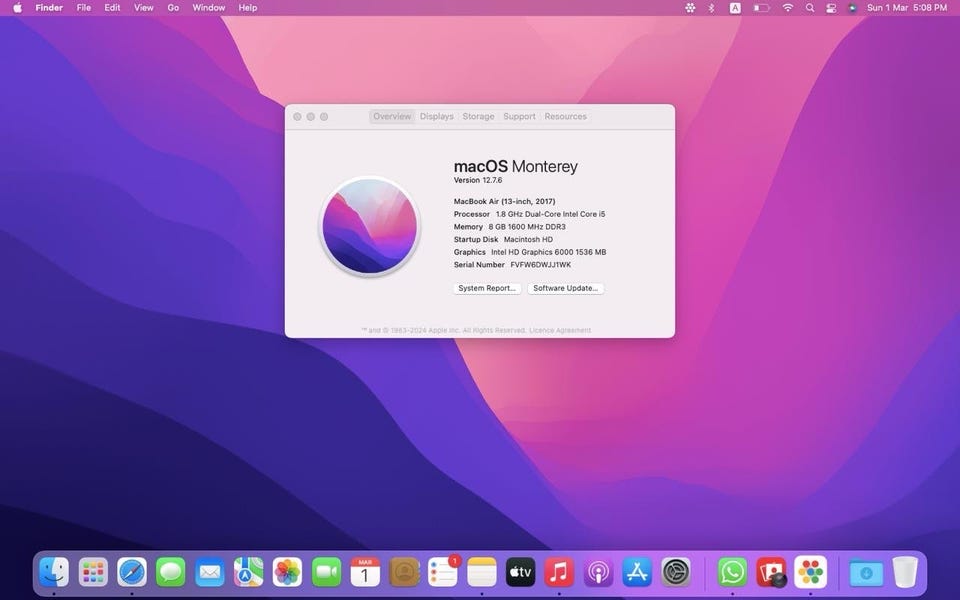Switch to the Storage tab
Screen dimensions: 960x600
click(478, 117)
